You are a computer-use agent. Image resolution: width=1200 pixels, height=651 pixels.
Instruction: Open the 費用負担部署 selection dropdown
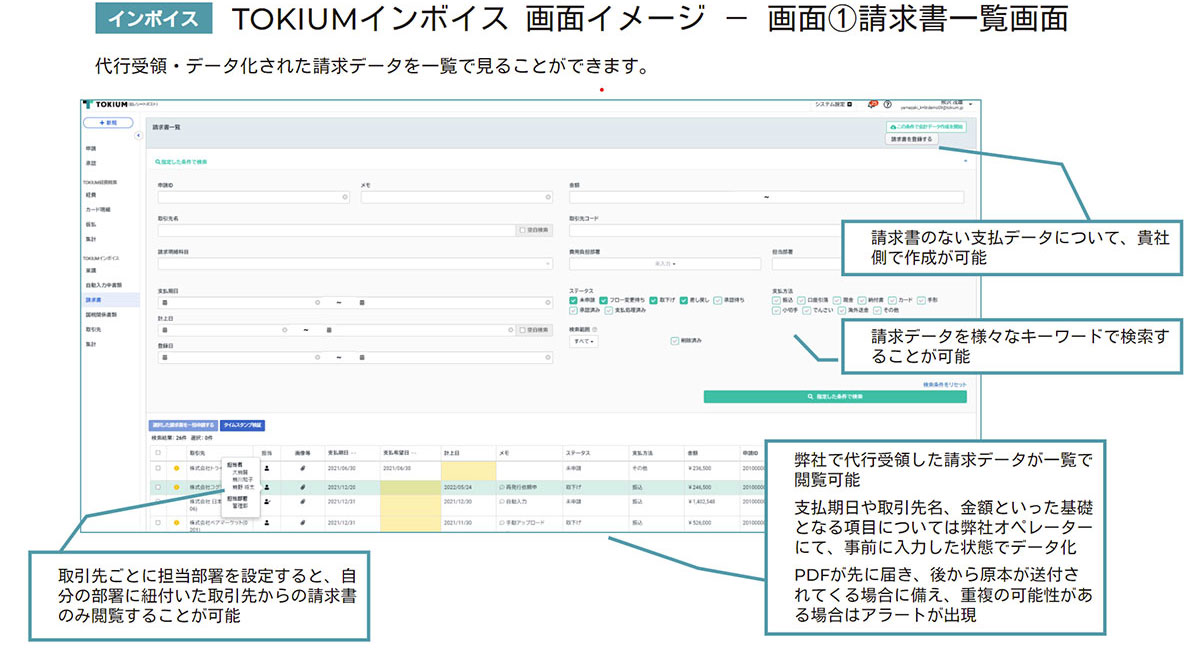pyautogui.click(x=665, y=264)
